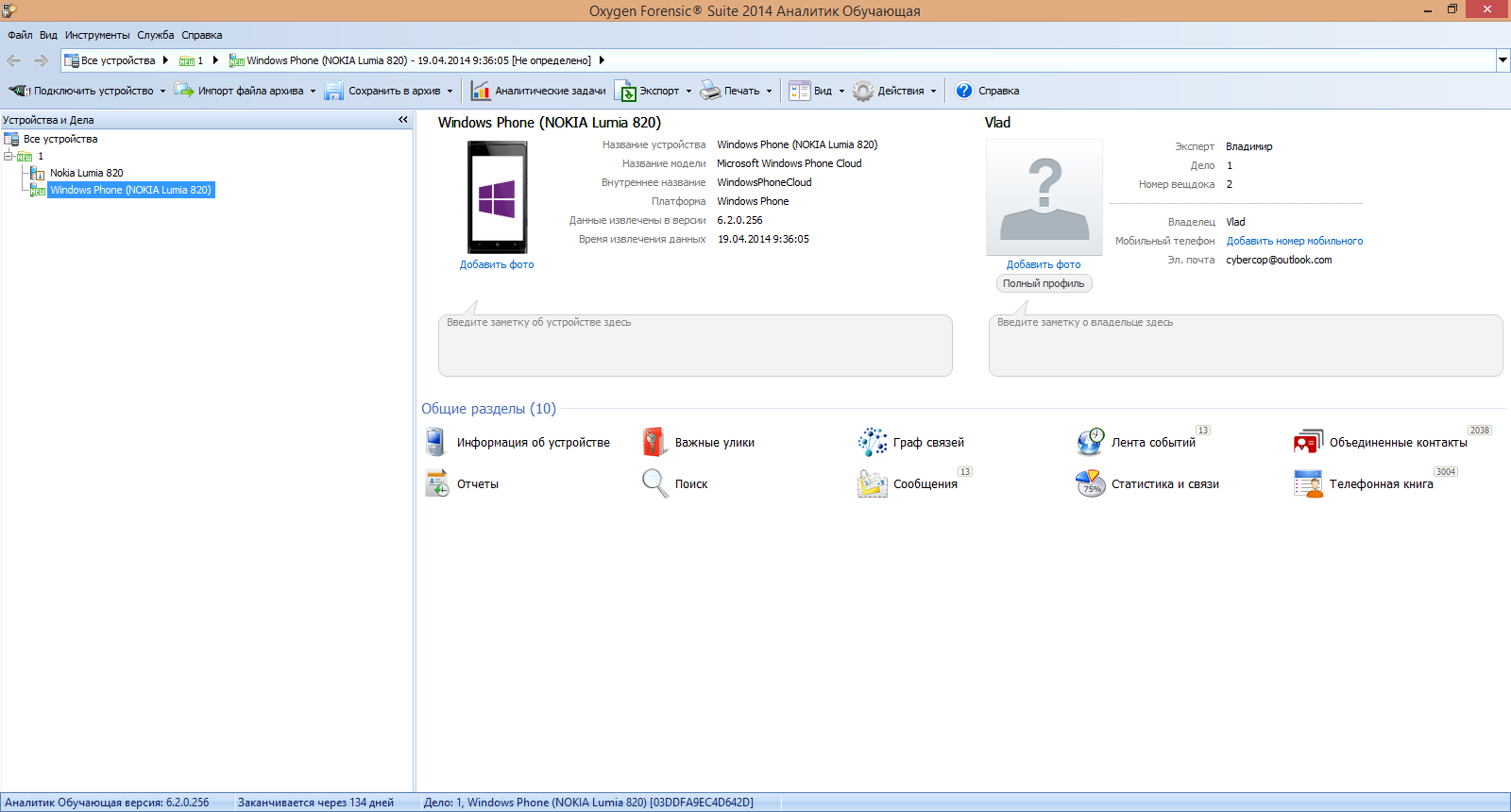Click the Печать printer icon

[710, 91]
